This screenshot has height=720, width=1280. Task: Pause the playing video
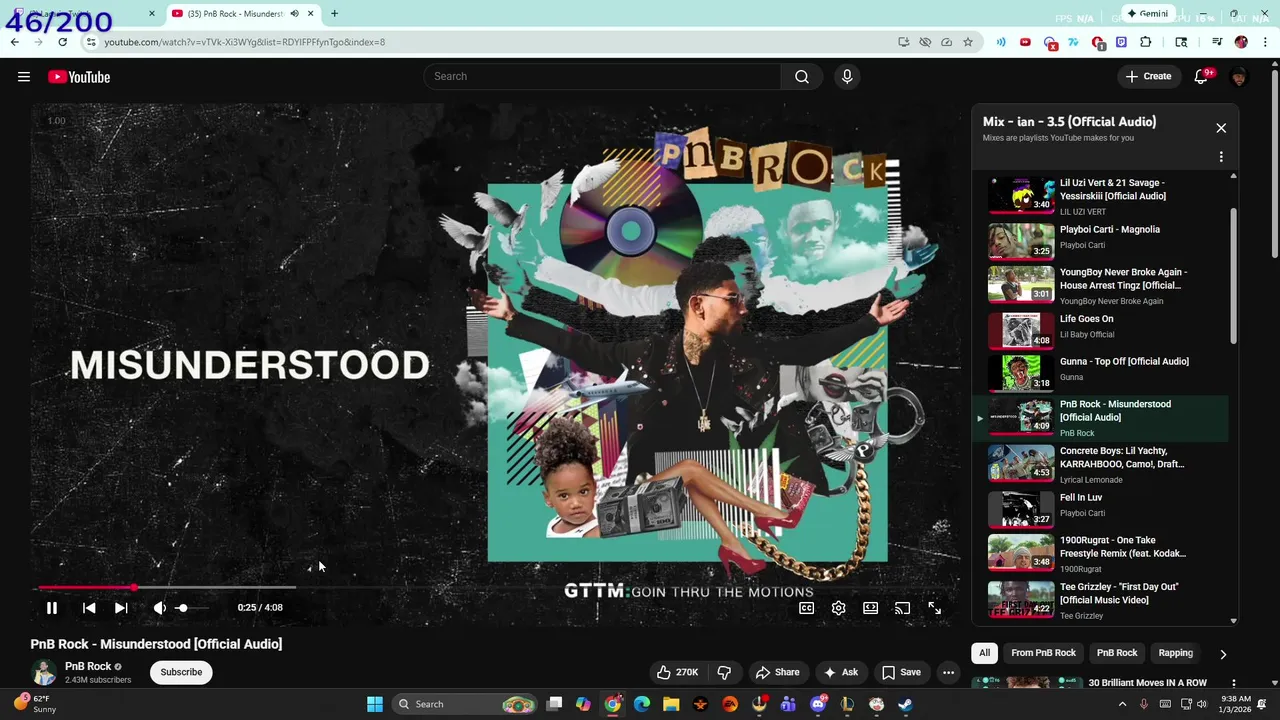point(52,608)
